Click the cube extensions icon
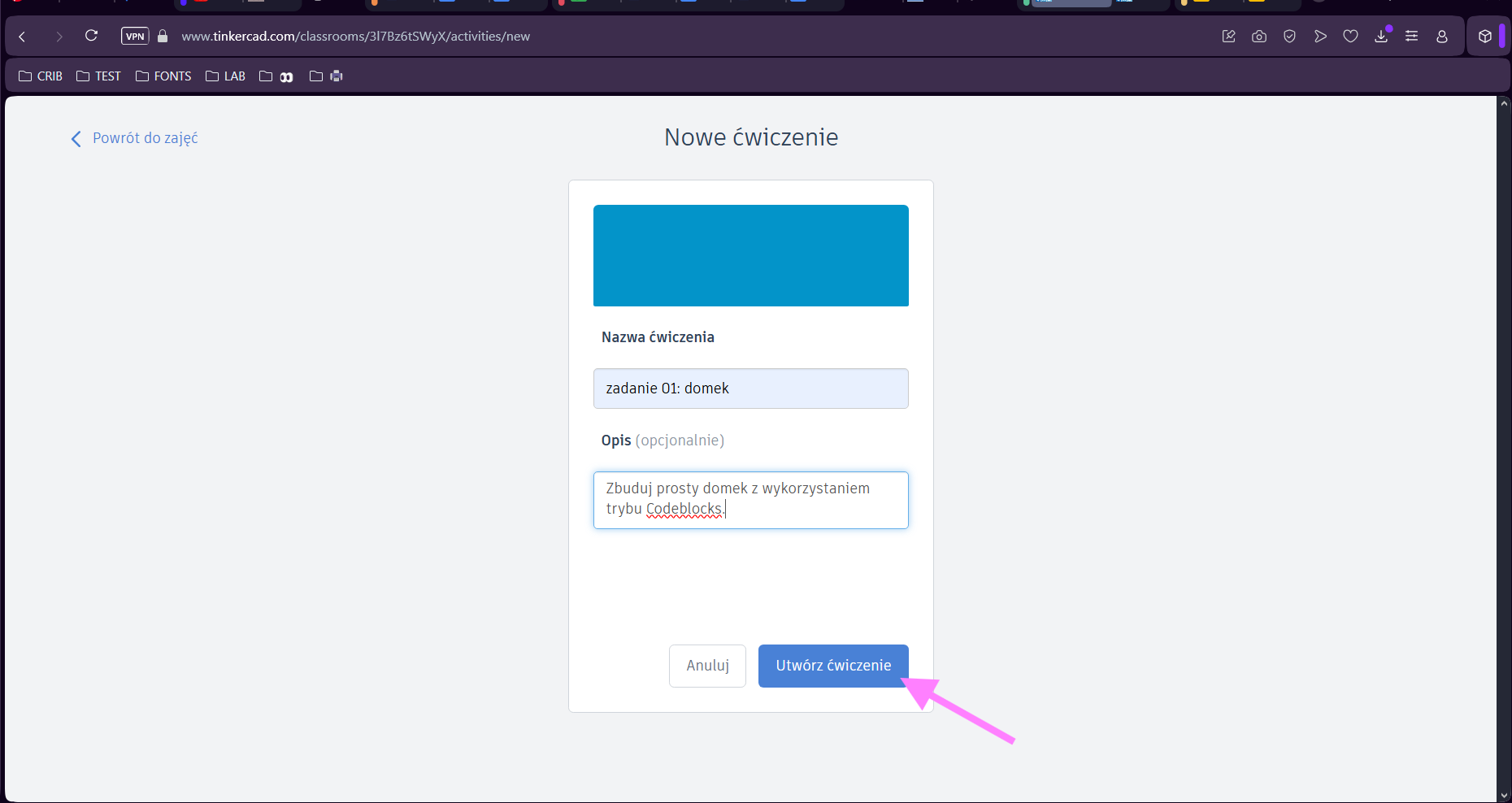 tap(1484, 37)
